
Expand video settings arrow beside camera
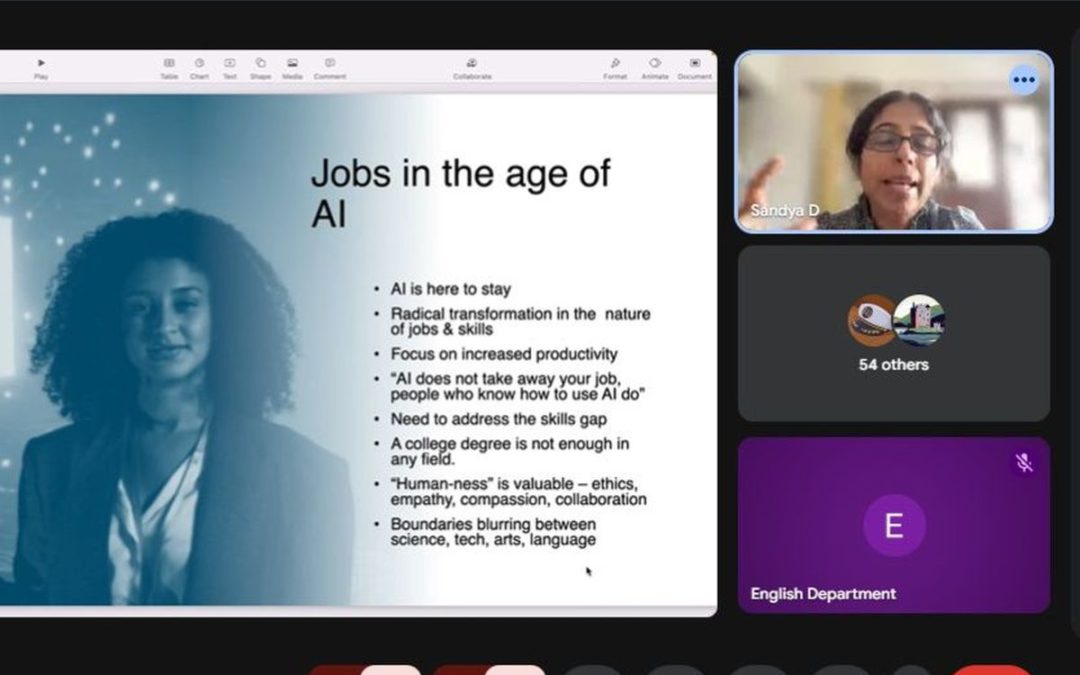pos(460,670)
